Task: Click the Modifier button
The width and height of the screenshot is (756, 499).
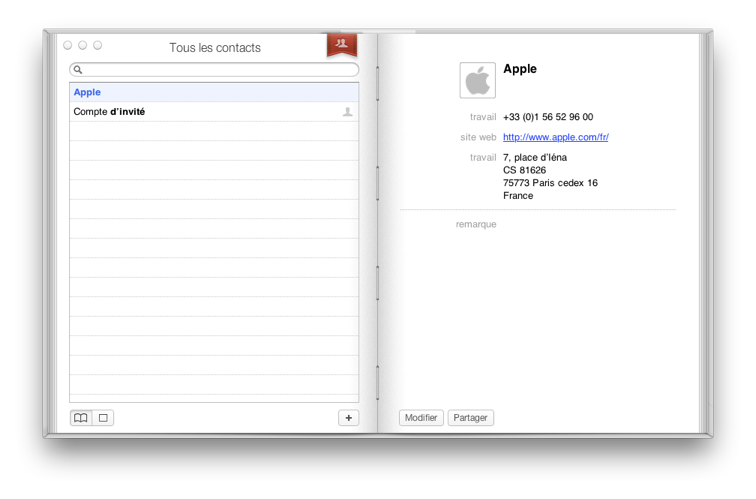Action: tap(421, 418)
